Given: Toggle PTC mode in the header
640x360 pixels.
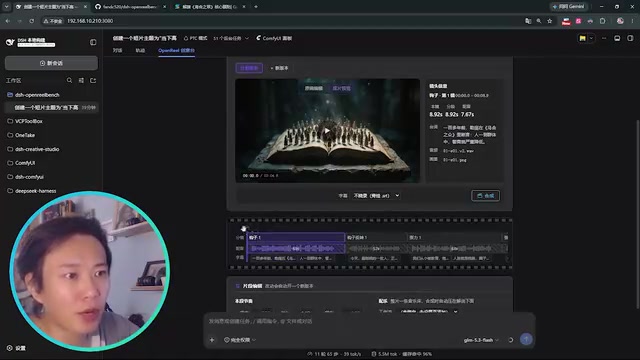Looking at the screenshot, I should point(196,38).
